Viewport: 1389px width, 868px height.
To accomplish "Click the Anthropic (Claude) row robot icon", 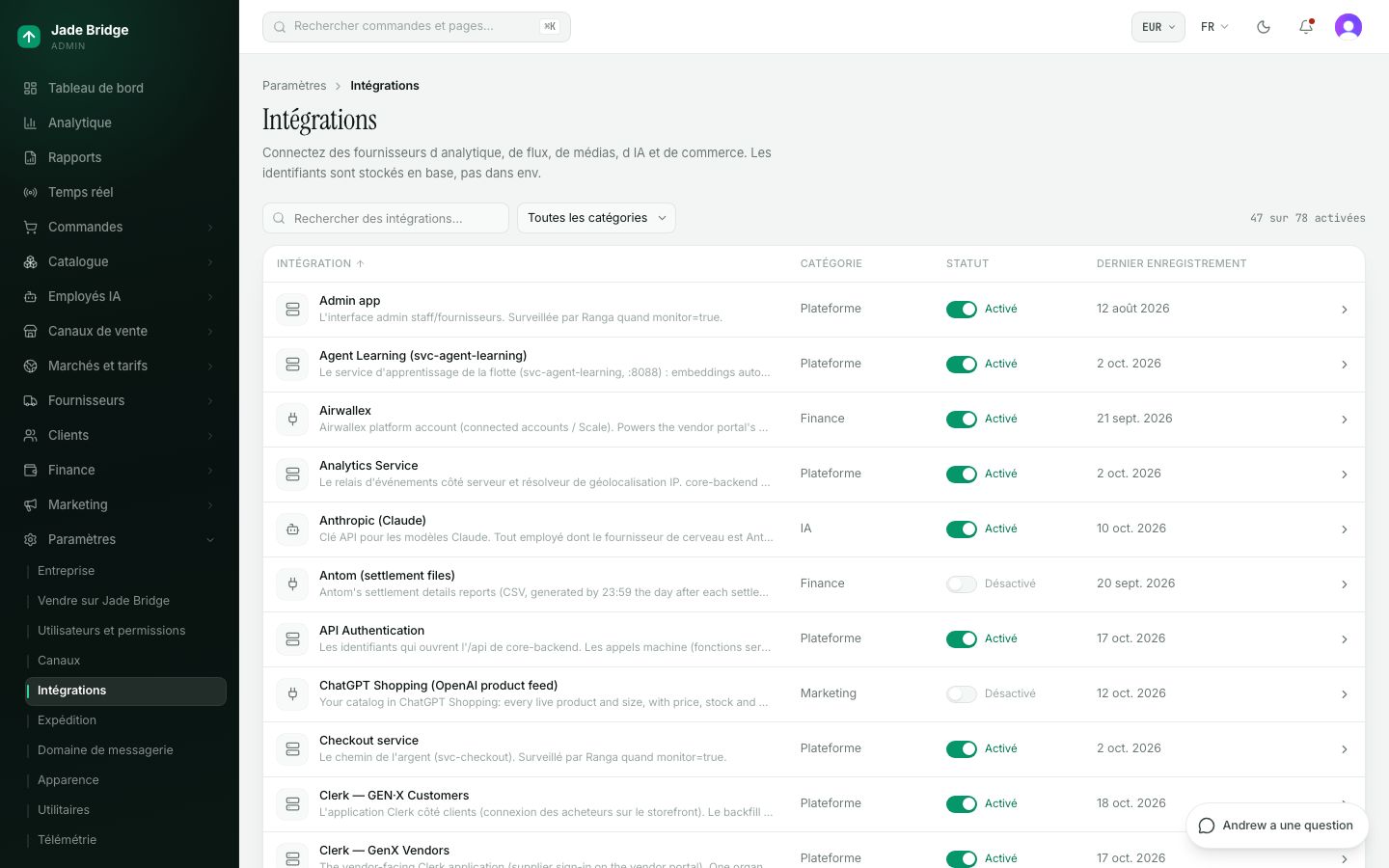I will [x=292, y=529].
